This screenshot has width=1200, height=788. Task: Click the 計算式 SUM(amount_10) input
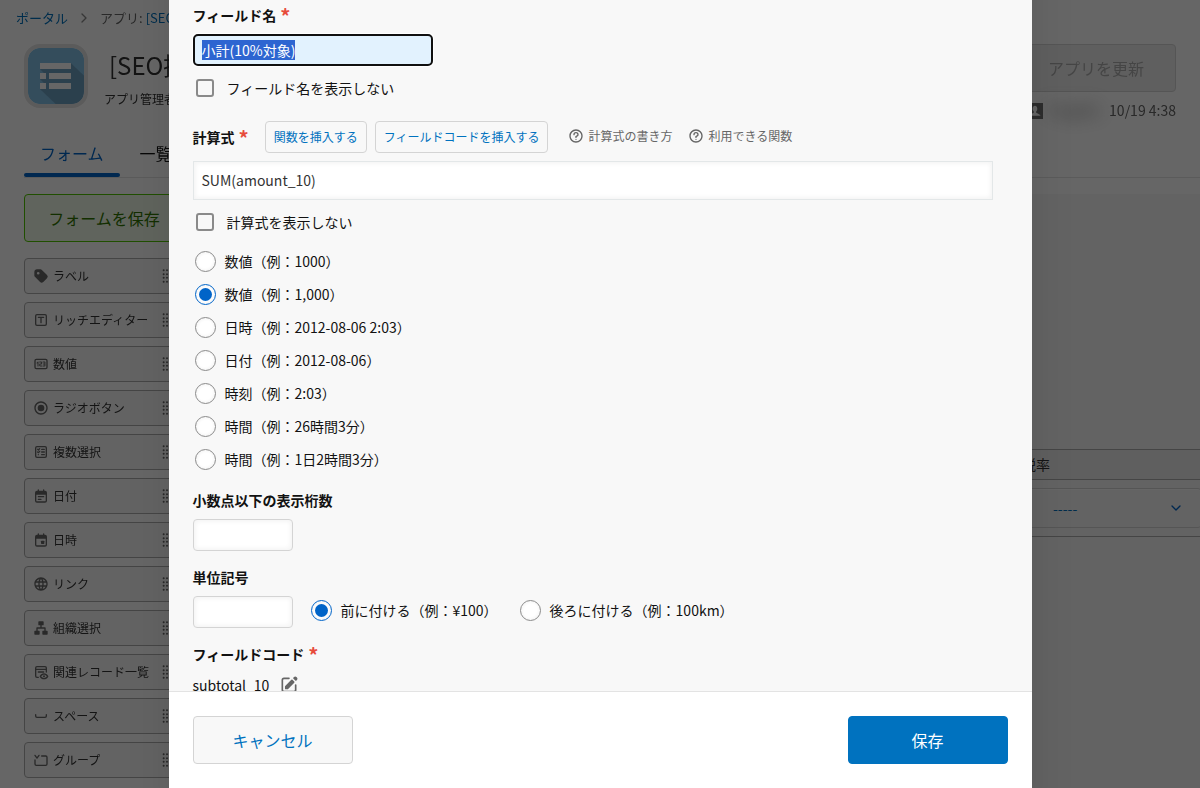(x=593, y=181)
